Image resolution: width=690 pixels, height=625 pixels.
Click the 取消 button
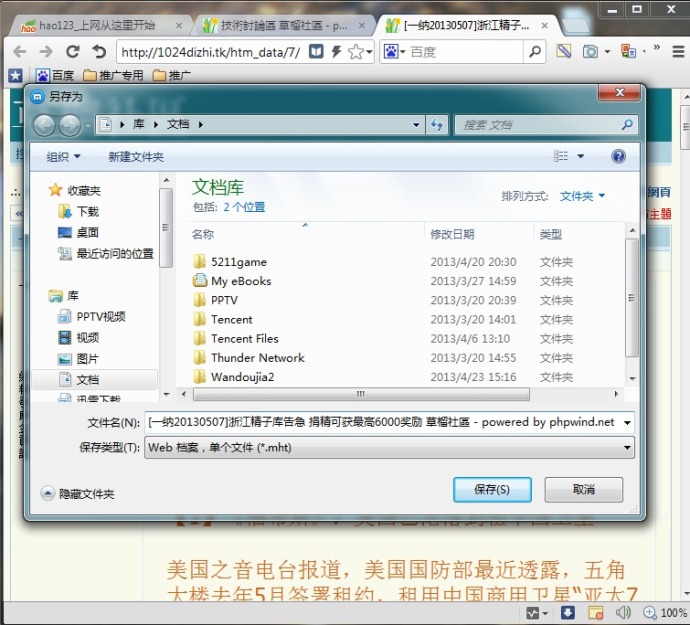[x=584, y=489]
